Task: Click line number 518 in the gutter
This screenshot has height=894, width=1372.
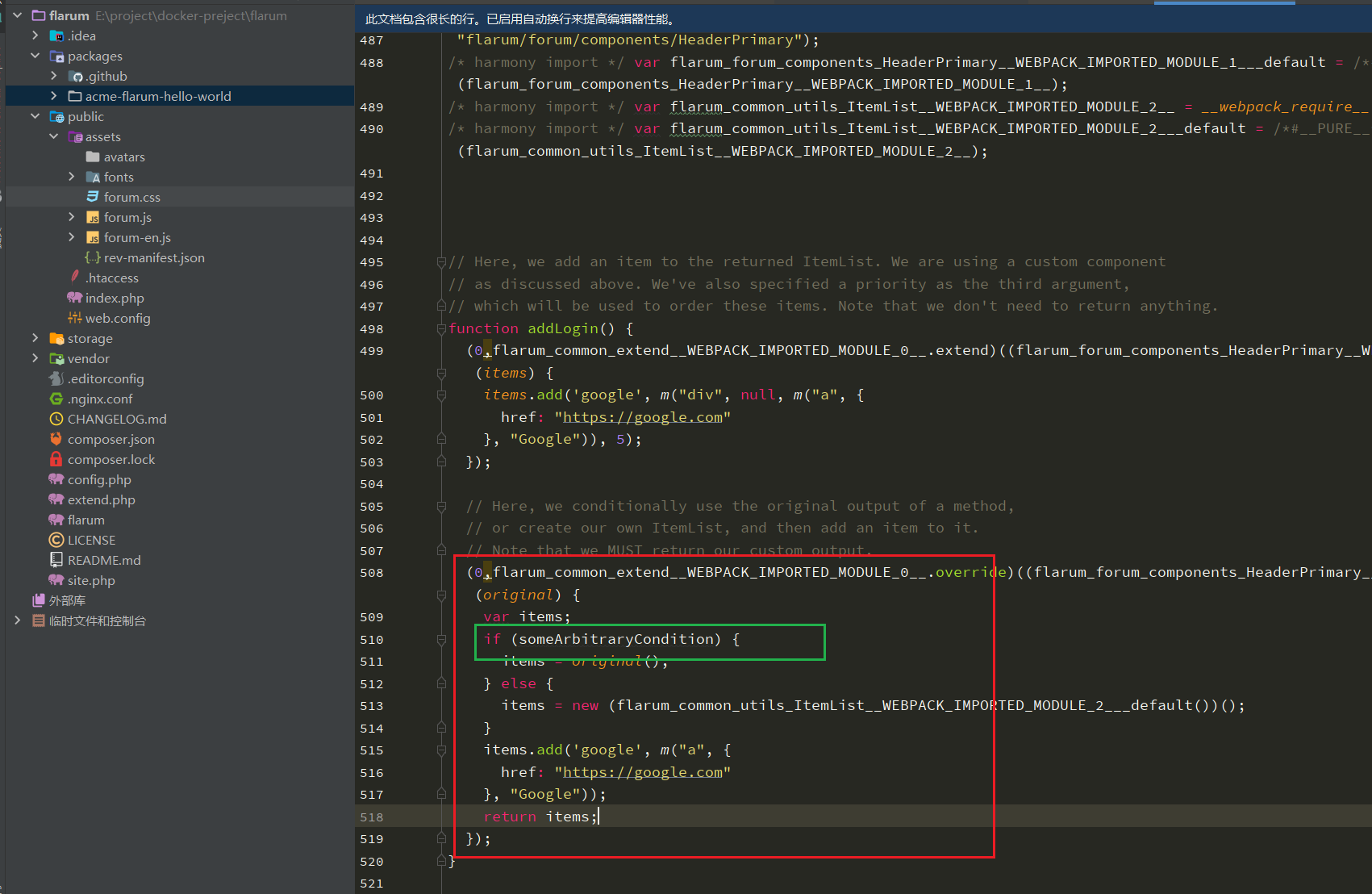Action: pos(372,817)
